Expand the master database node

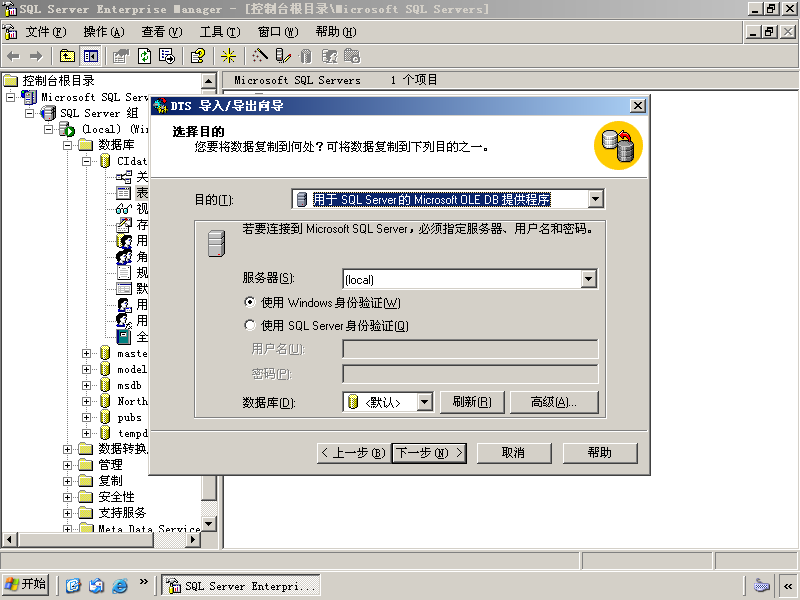(x=86, y=353)
